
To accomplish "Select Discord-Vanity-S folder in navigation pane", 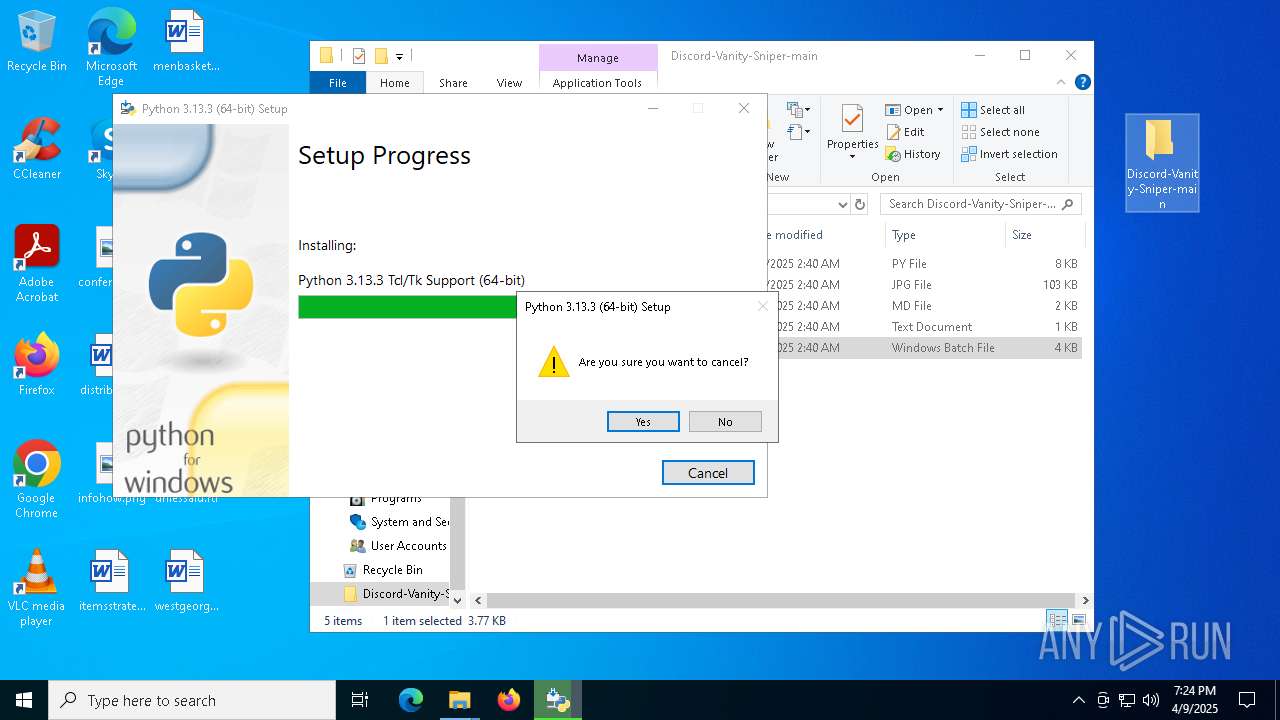I will point(396,594).
